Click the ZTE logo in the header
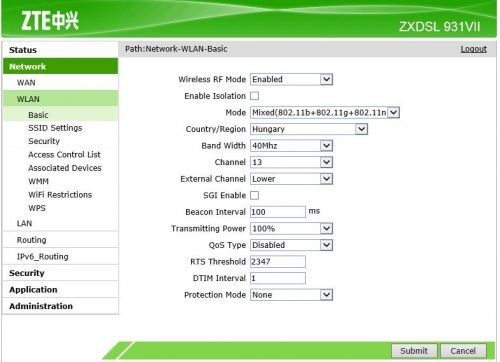This screenshot has height=362, width=500. pos(50,21)
